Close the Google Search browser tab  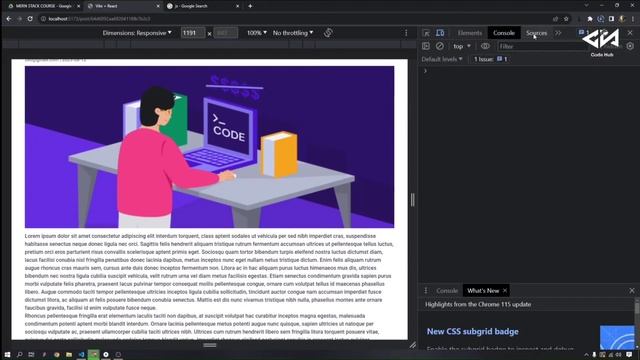coord(238,6)
